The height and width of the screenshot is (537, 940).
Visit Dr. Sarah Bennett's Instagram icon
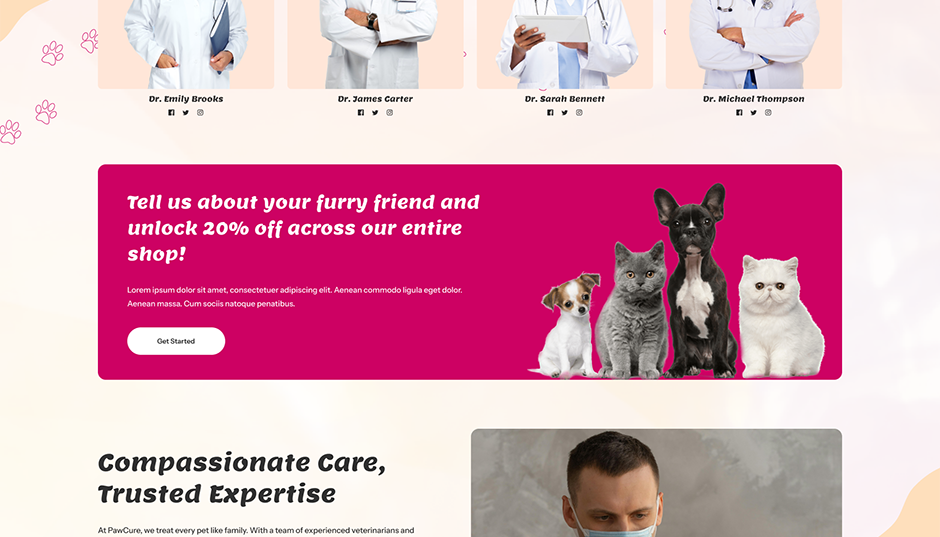click(579, 113)
